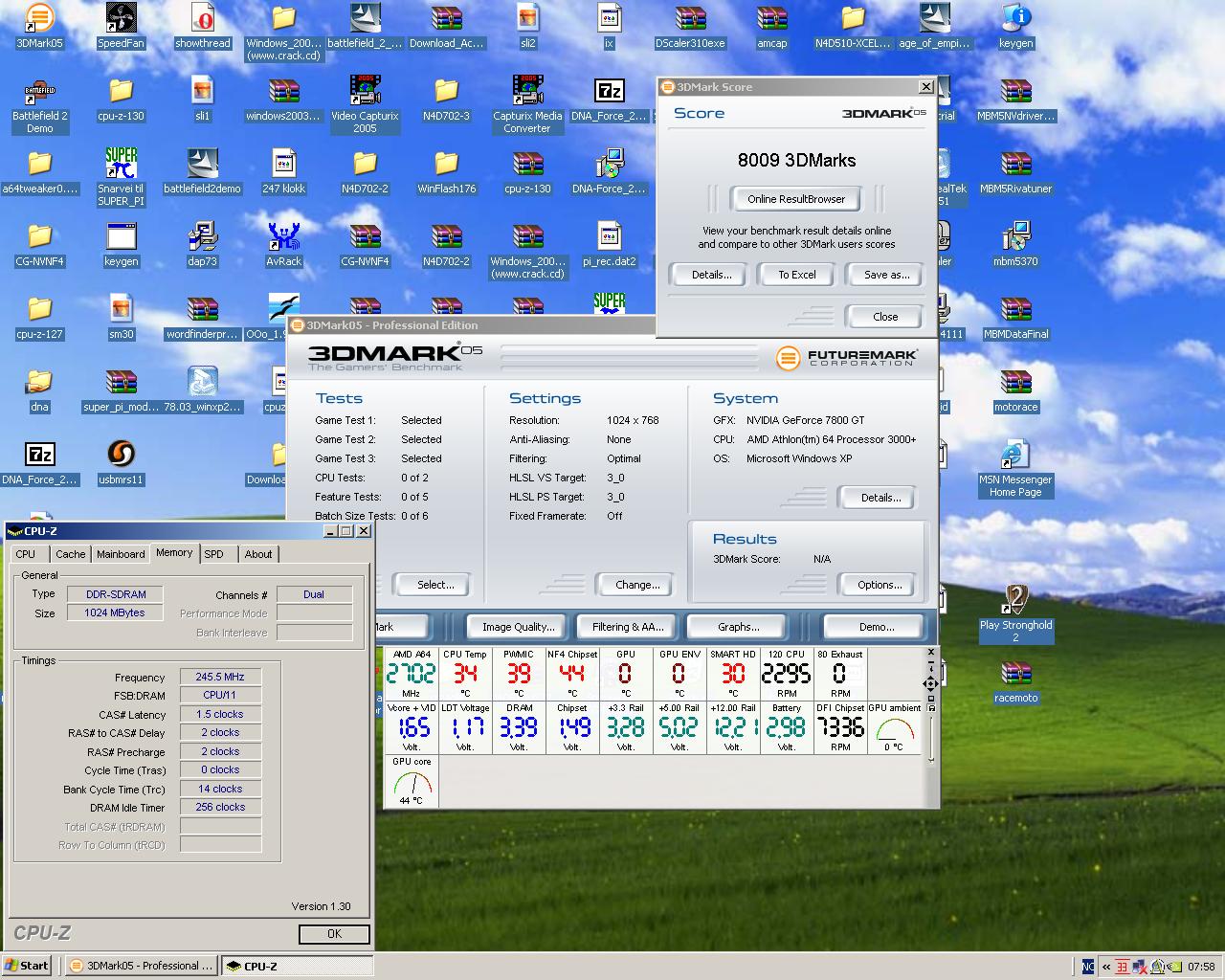Open the MSN Messenger Home Page shortcut

click(x=1015, y=469)
